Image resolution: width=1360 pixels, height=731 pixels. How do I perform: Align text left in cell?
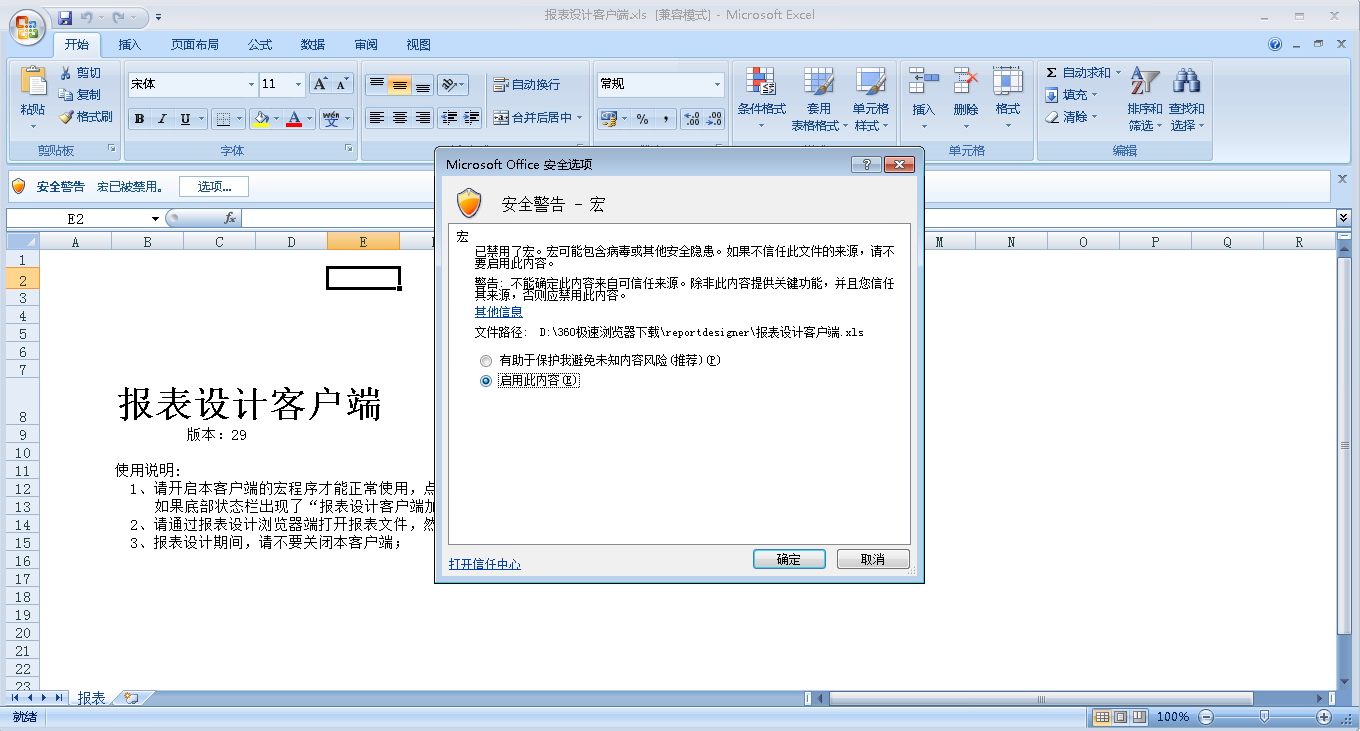(376, 118)
